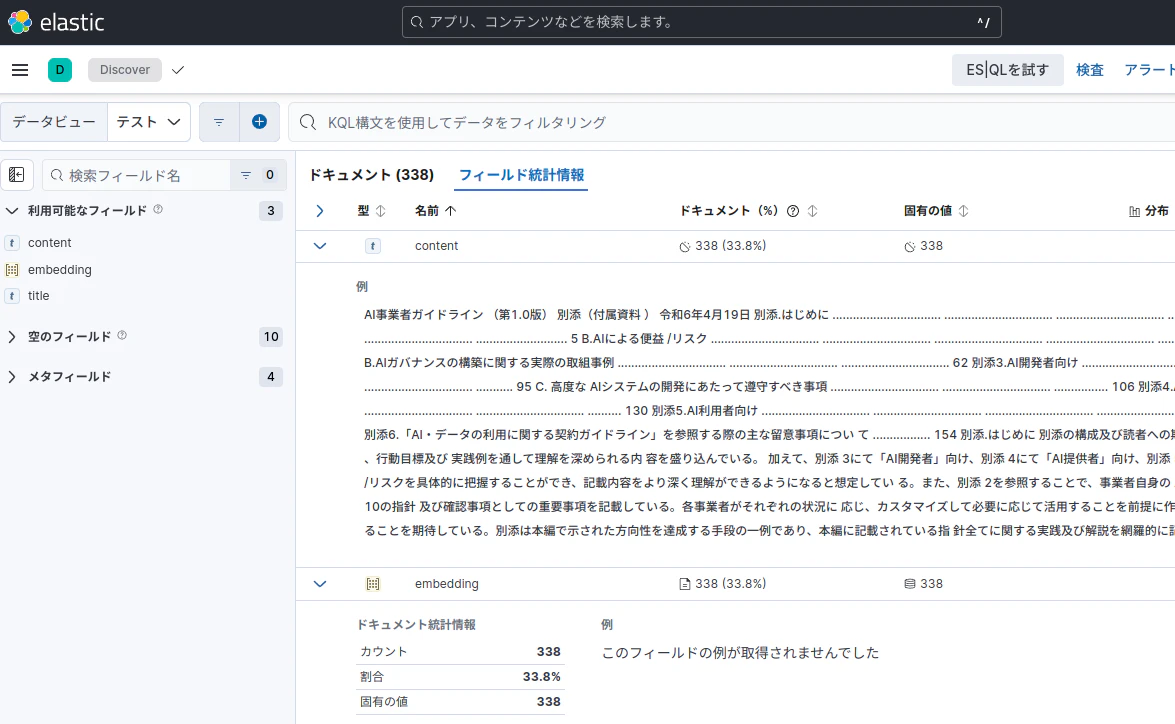Click 338 (33.8%) in embedding row
The image size is (1175, 724).
(x=730, y=584)
